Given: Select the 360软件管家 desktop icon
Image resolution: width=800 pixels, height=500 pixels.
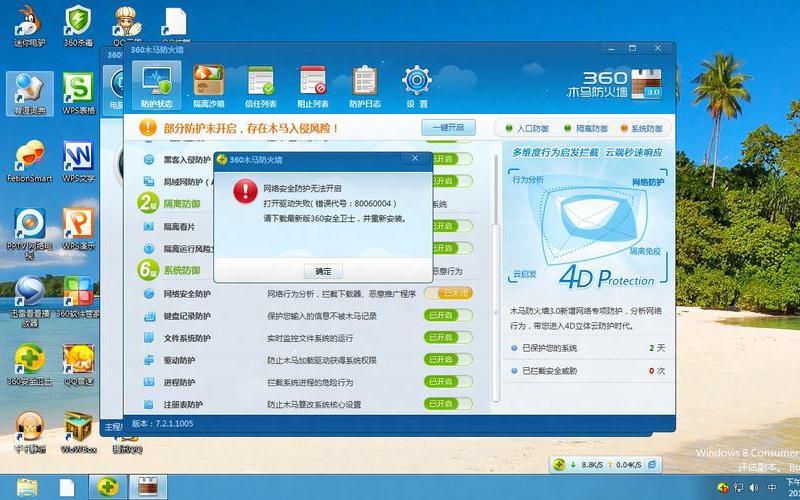Looking at the screenshot, I should point(79,297).
